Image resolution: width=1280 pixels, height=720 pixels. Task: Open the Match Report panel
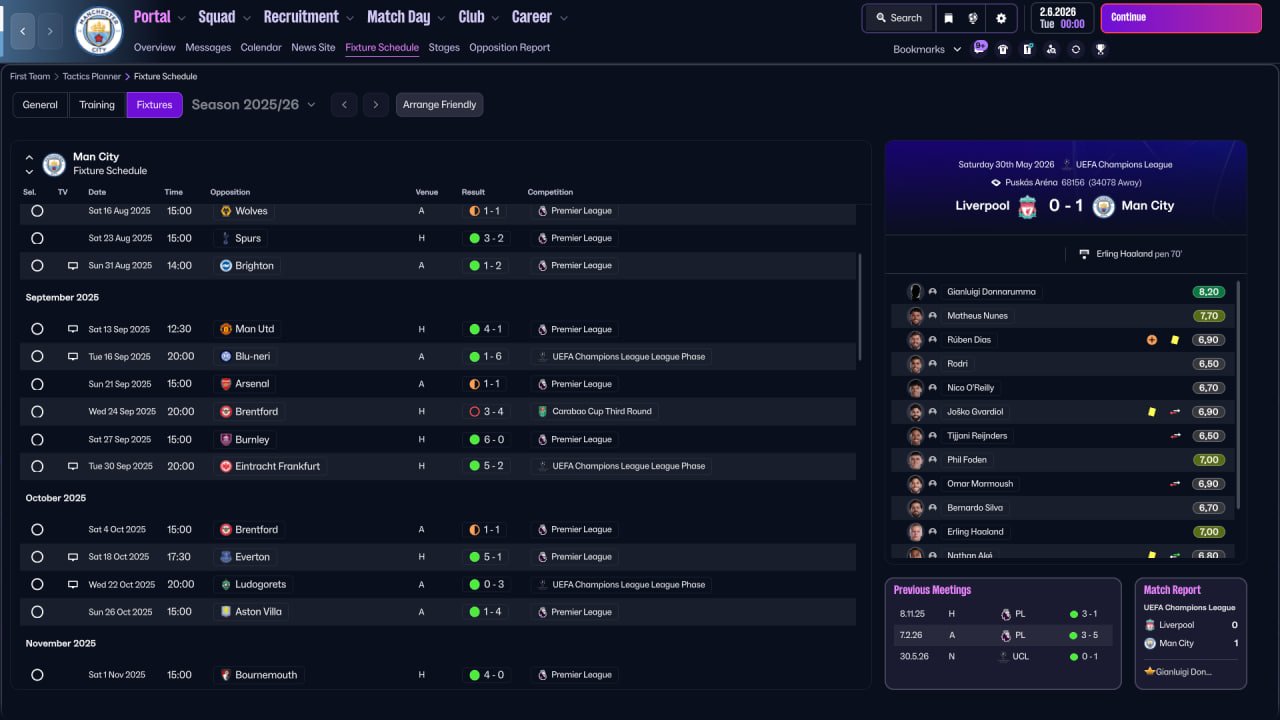[x=1191, y=633]
